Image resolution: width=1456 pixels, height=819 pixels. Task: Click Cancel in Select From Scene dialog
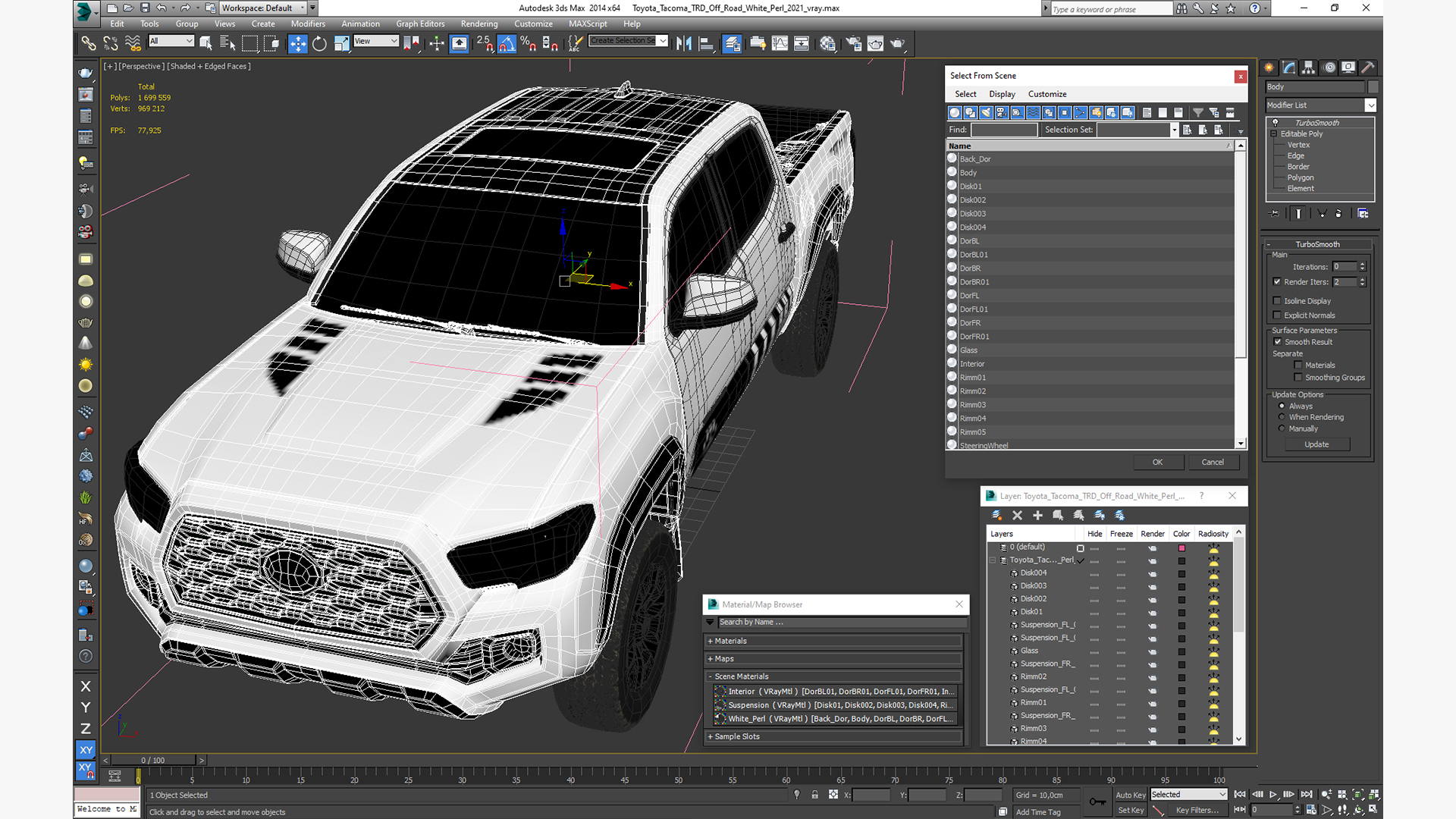point(1213,462)
